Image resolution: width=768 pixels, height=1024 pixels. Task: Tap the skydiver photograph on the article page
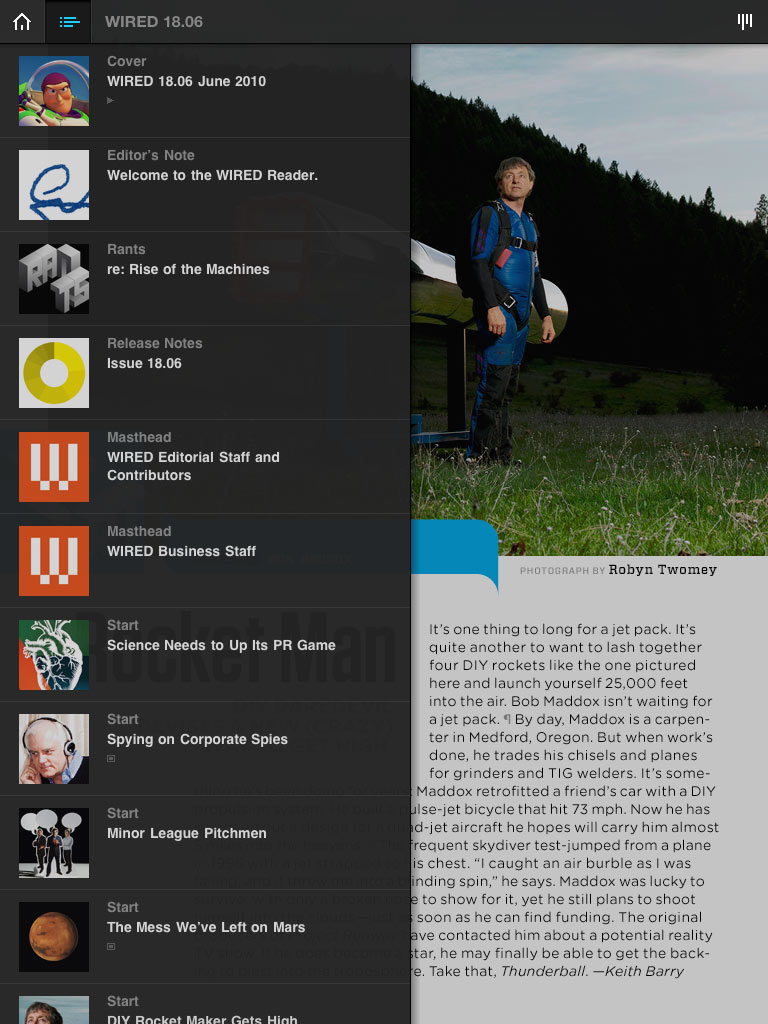(590, 300)
